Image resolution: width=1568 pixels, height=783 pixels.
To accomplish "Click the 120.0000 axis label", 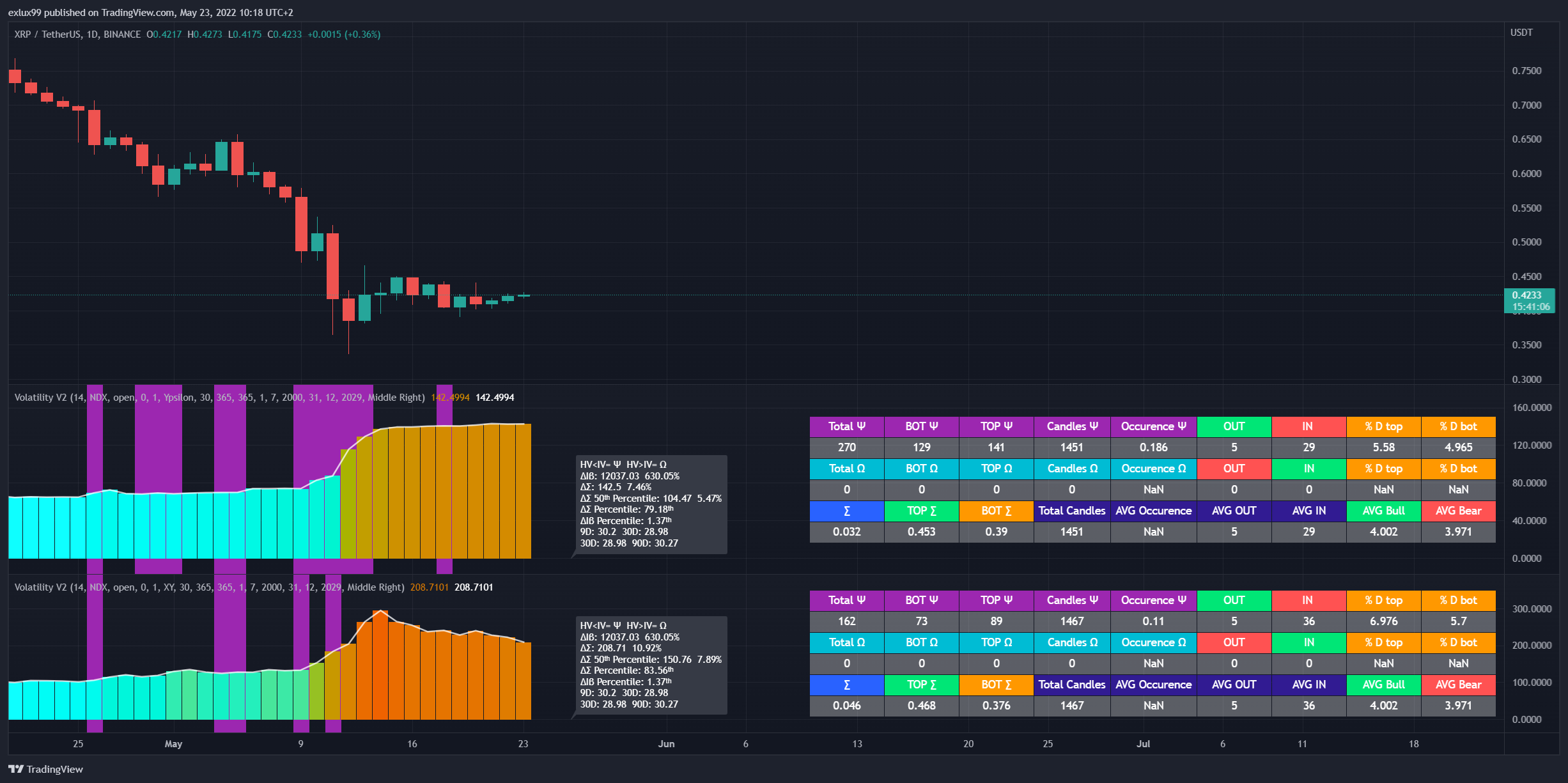I will pyautogui.click(x=1532, y=446).
